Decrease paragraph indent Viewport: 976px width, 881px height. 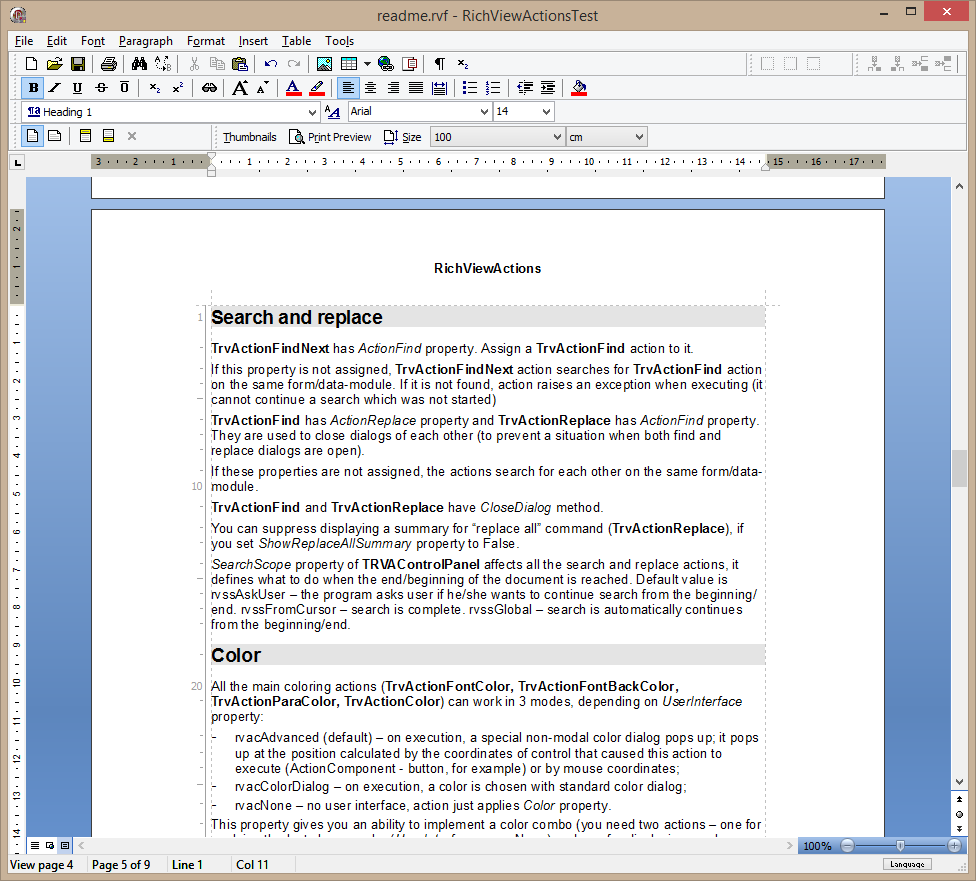point(525,88)
